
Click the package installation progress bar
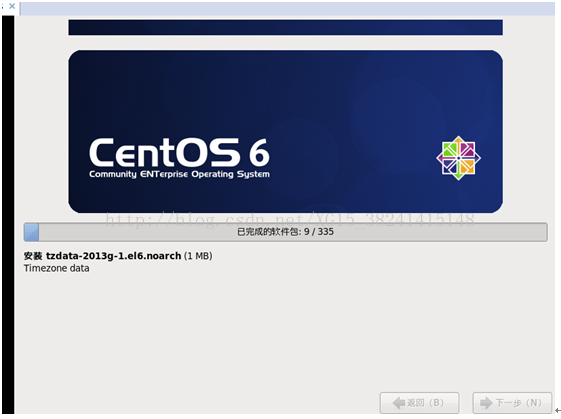pos(286,232)
